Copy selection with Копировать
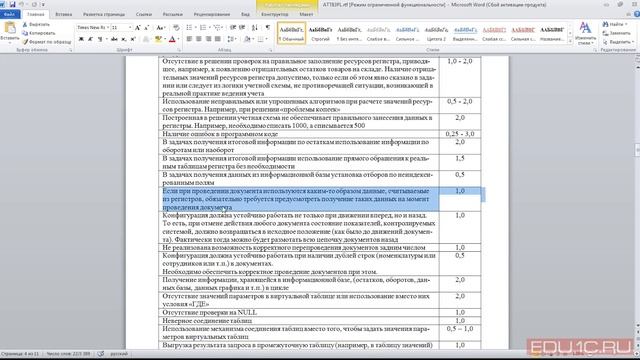Image resolution: width=640 pixels, height=360 pixels. 39,33
